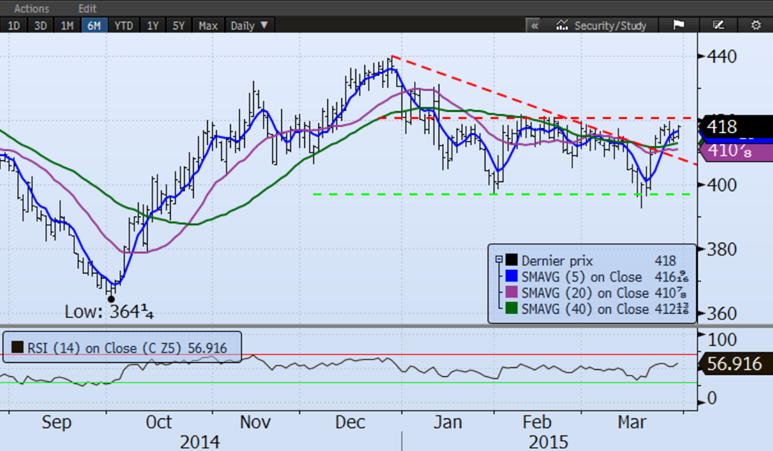Switch range to YTD
Screen dimensions: 773x451
(x=123, y=24)
